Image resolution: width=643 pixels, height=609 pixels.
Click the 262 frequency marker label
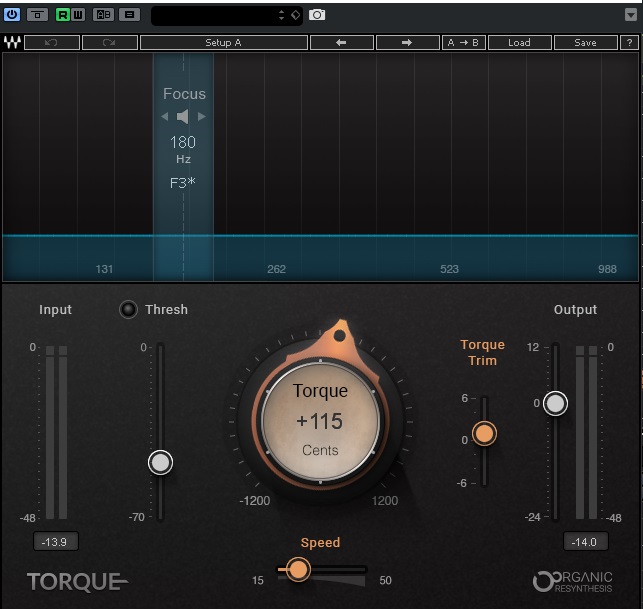(x=276, y=269)
